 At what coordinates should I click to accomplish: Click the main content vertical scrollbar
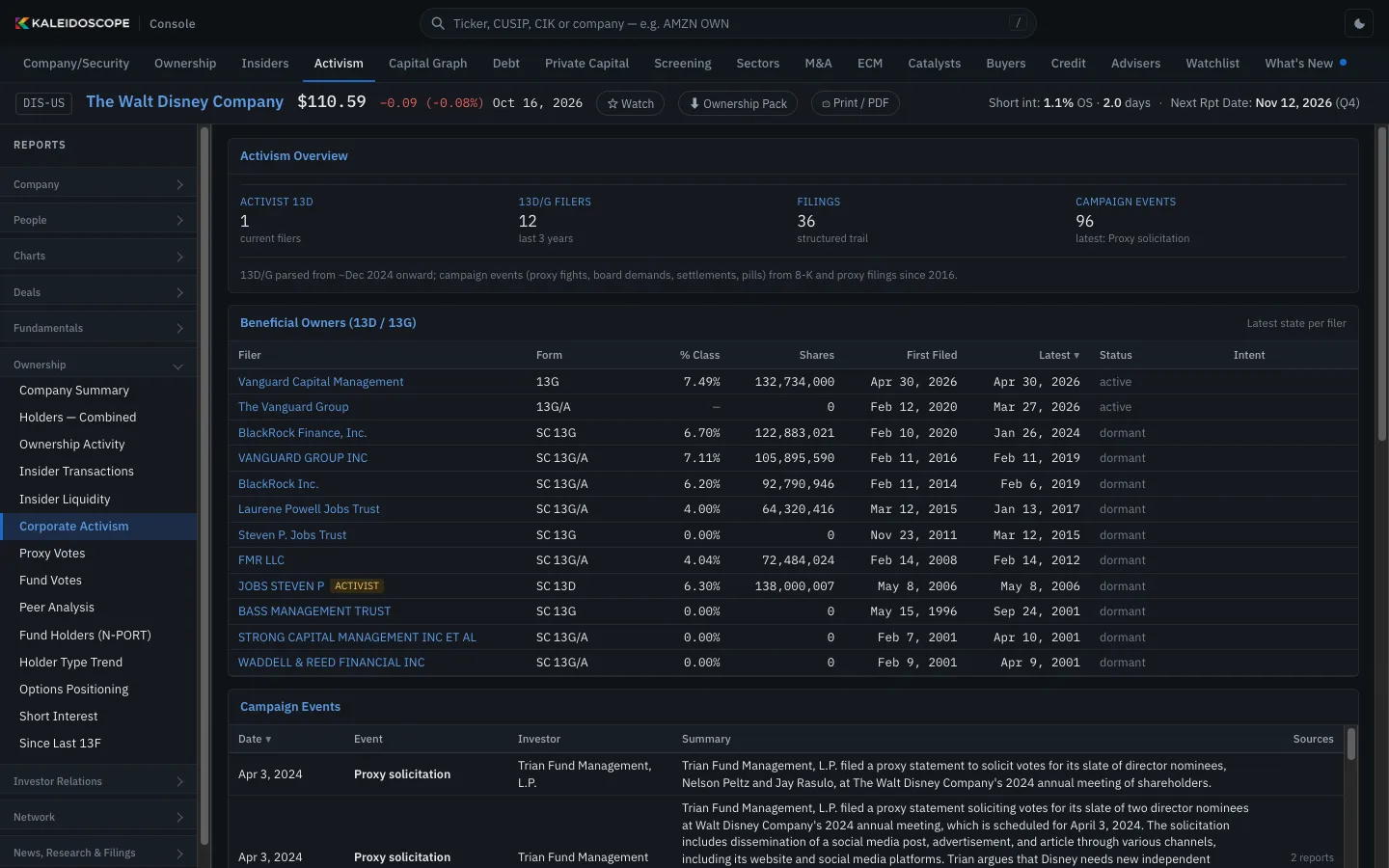(1381, 285)
